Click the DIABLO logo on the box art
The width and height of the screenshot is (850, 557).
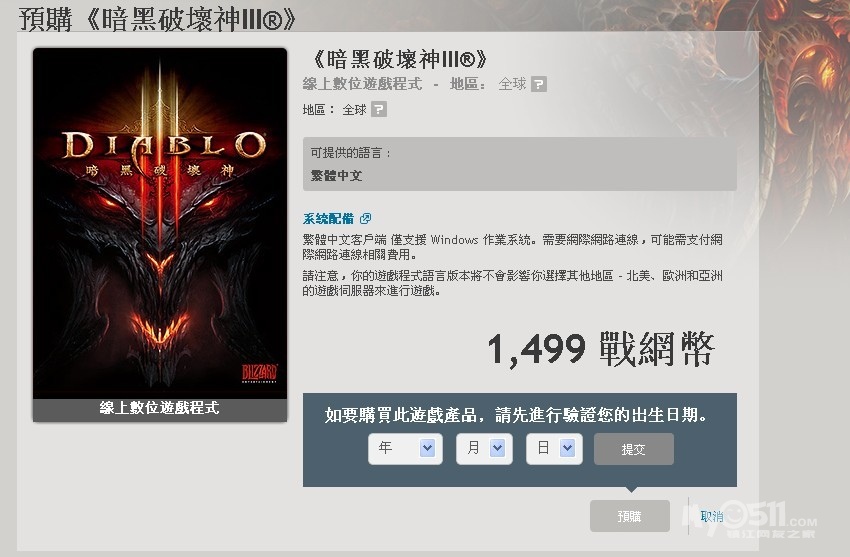pyautogui.click(x=164, y=146)
